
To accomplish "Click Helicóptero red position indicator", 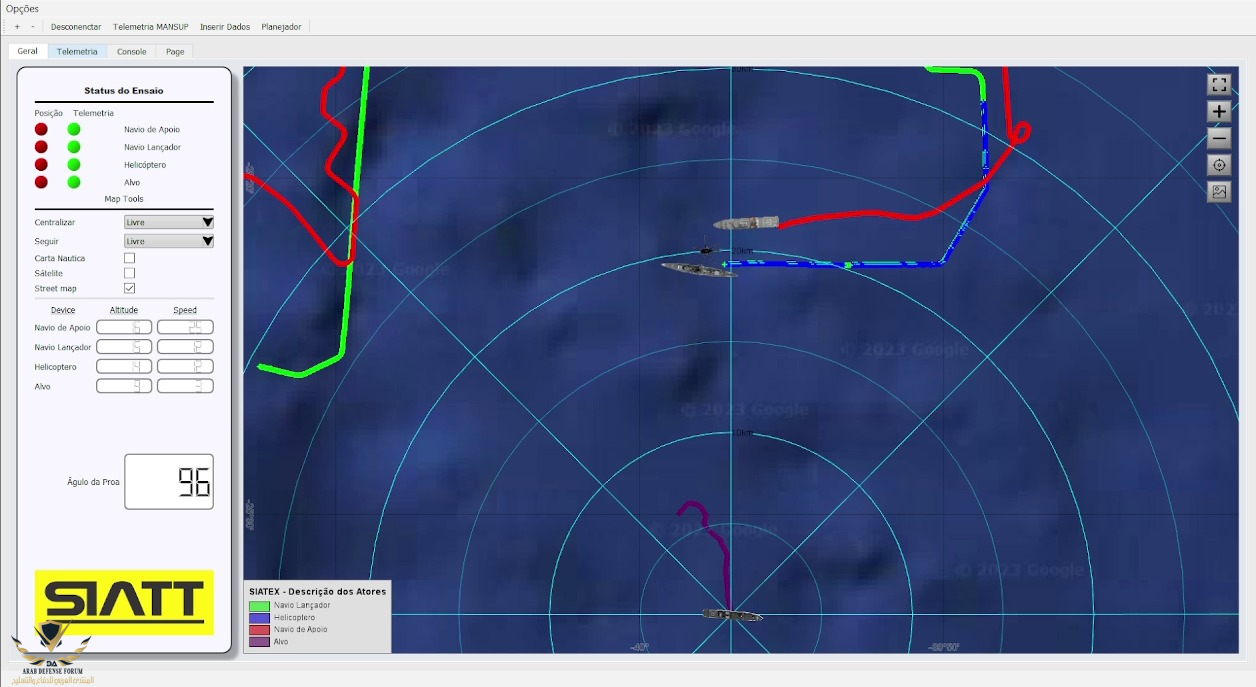I will click(41, 164).
